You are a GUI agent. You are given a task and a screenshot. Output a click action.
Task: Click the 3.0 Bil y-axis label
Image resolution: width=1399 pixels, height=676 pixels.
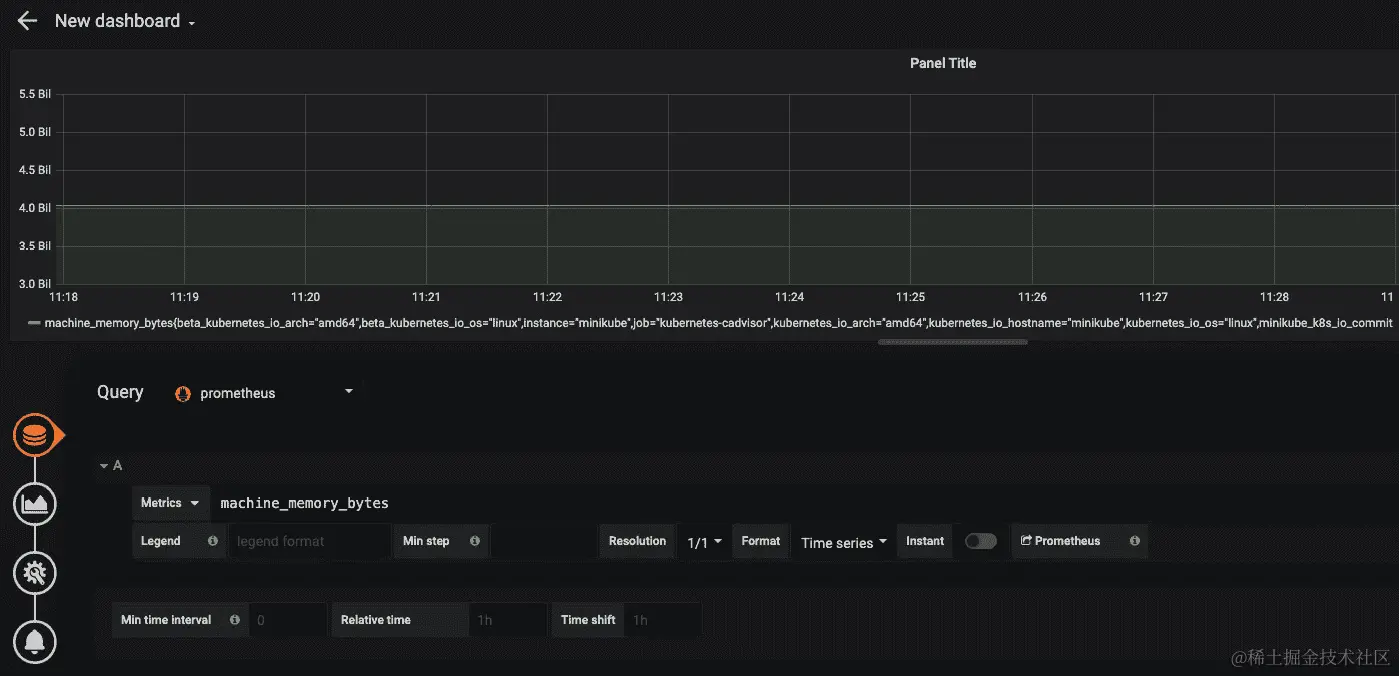pos(35,284)
